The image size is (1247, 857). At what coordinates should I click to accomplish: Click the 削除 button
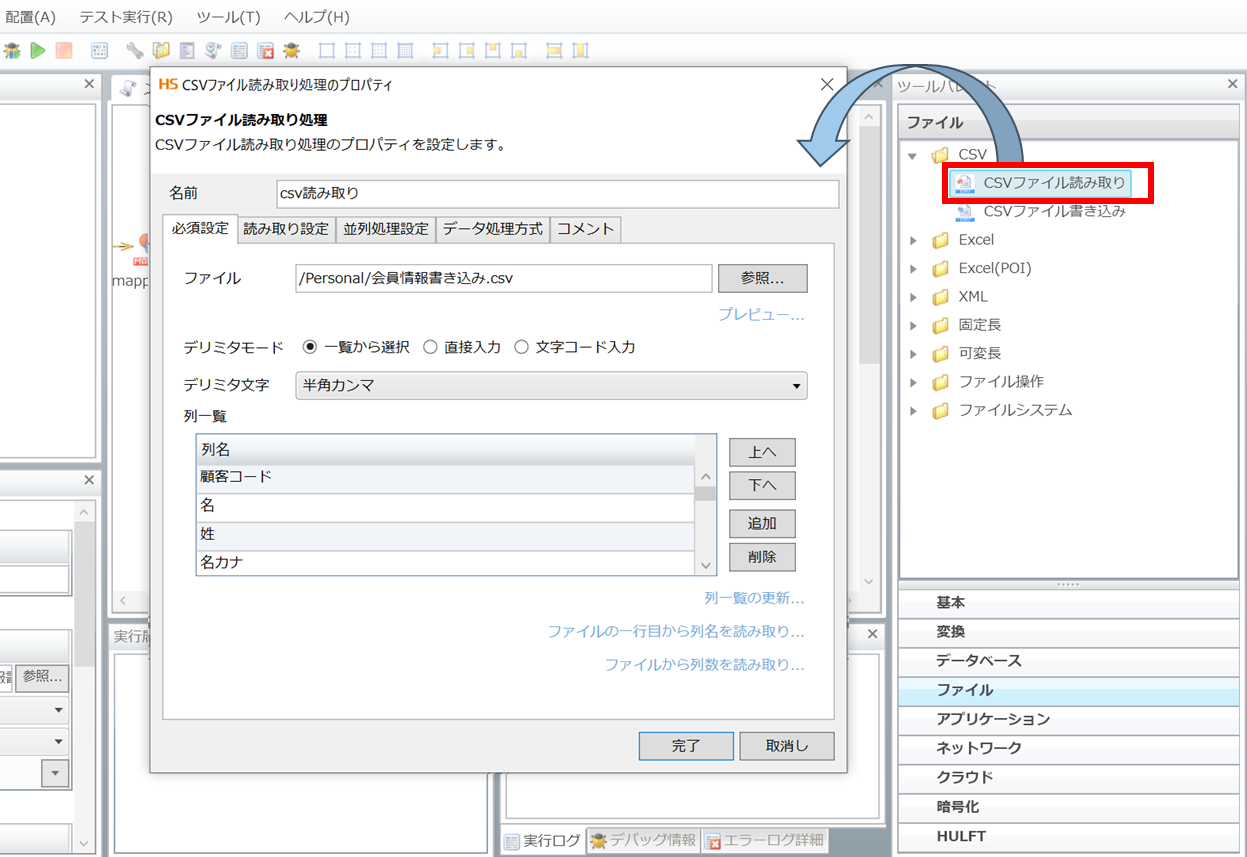click(762, 557)
